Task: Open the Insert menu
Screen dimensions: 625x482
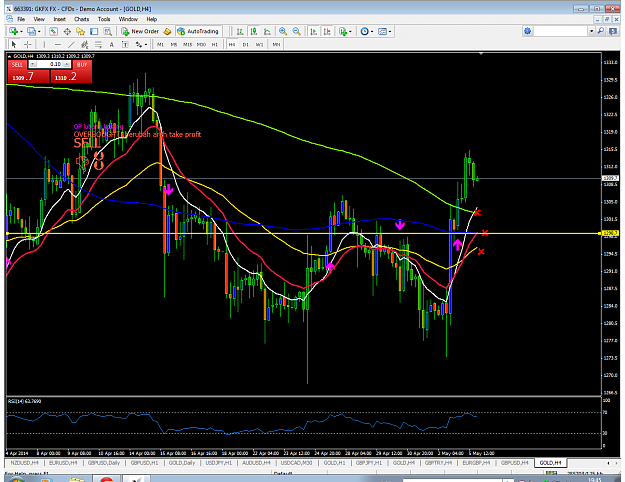Action: [59, 19]
